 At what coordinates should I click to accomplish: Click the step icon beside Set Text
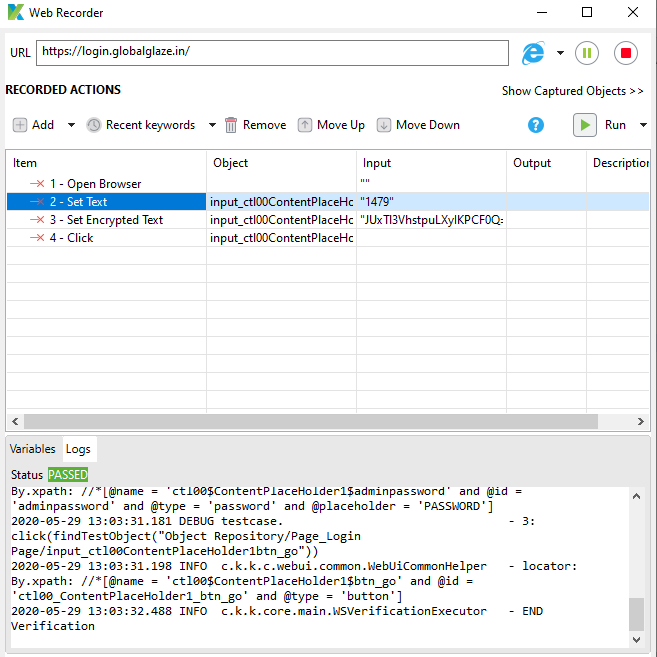37,202
